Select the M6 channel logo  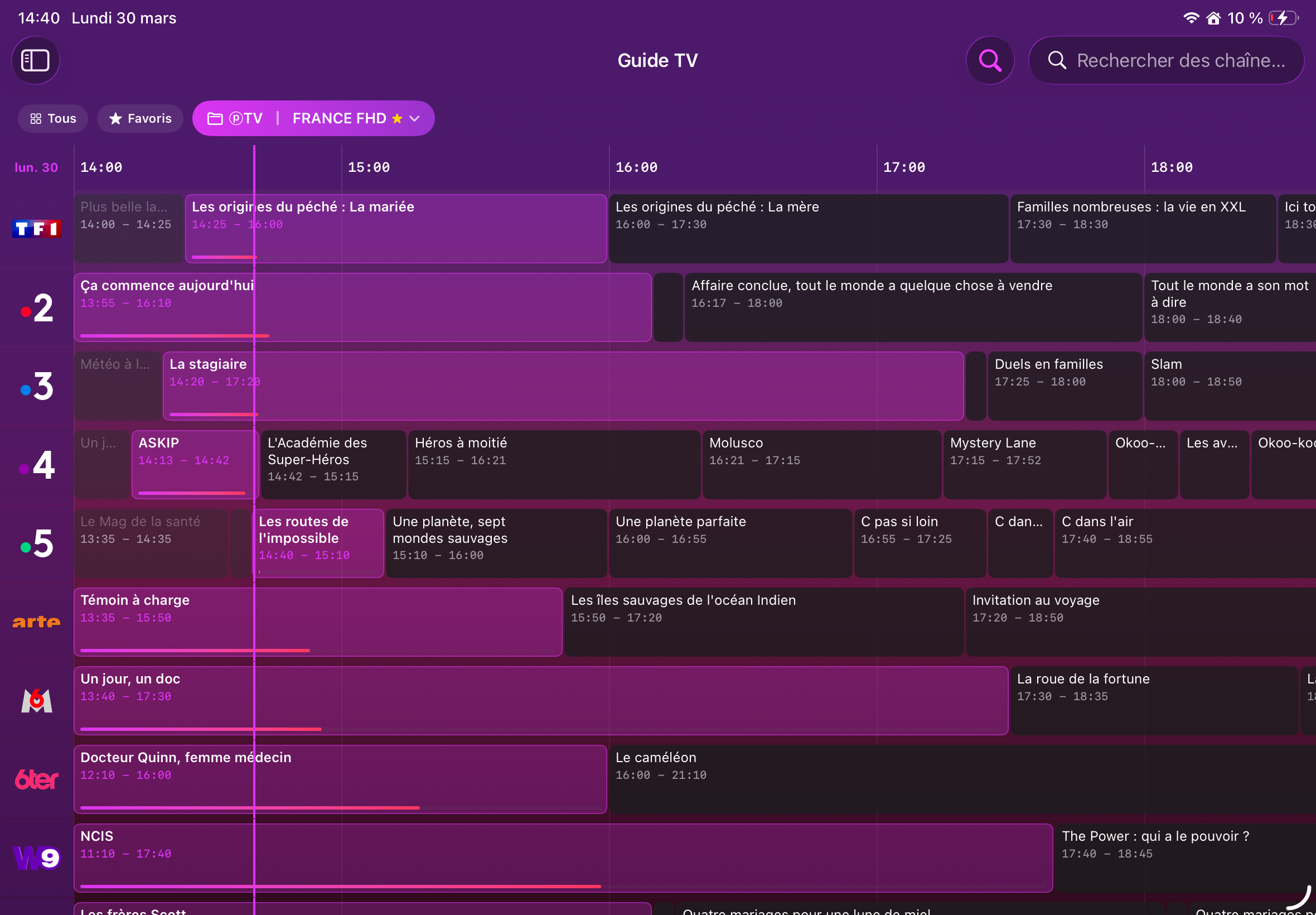[36, 700]
